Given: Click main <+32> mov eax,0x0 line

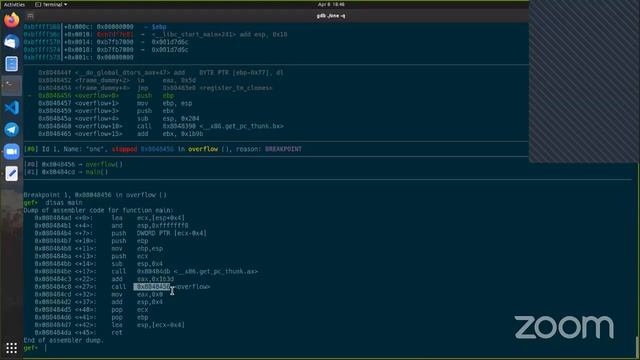Looking at the screenshot, I should click(98, 295).
